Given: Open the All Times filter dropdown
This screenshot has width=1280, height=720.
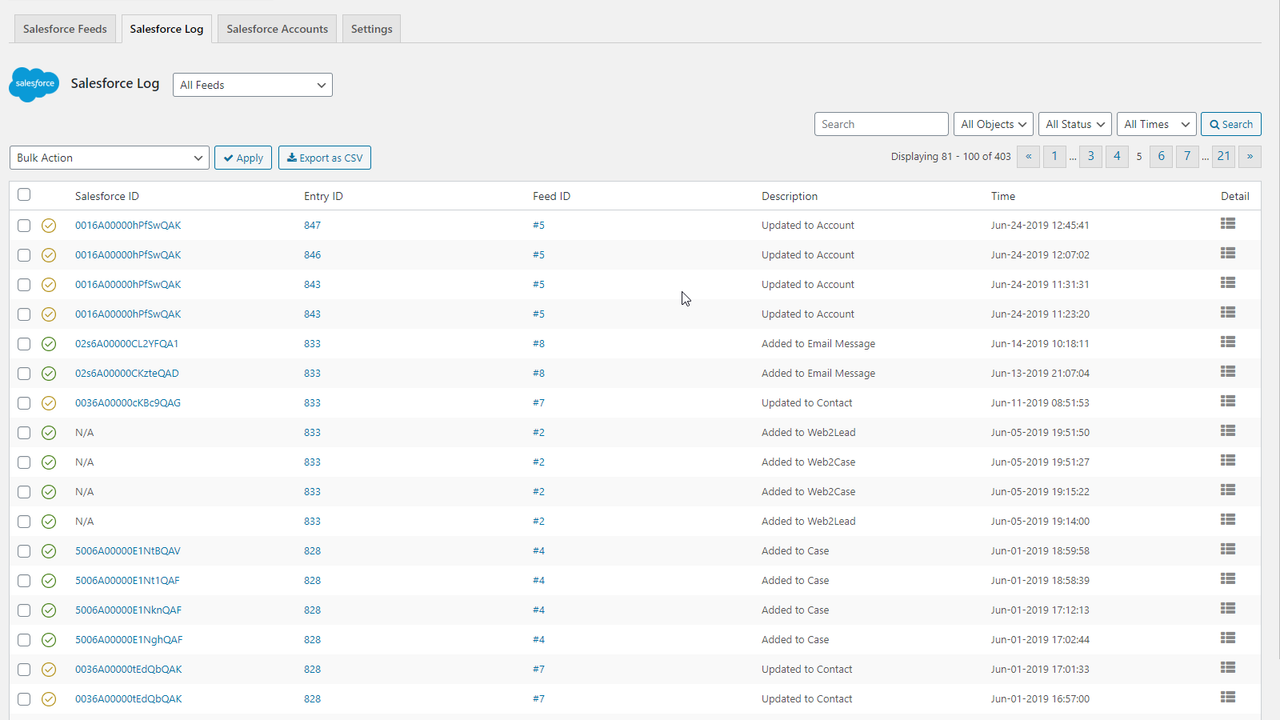Looking at the screenshot, I should click(x=1156, y=123).
